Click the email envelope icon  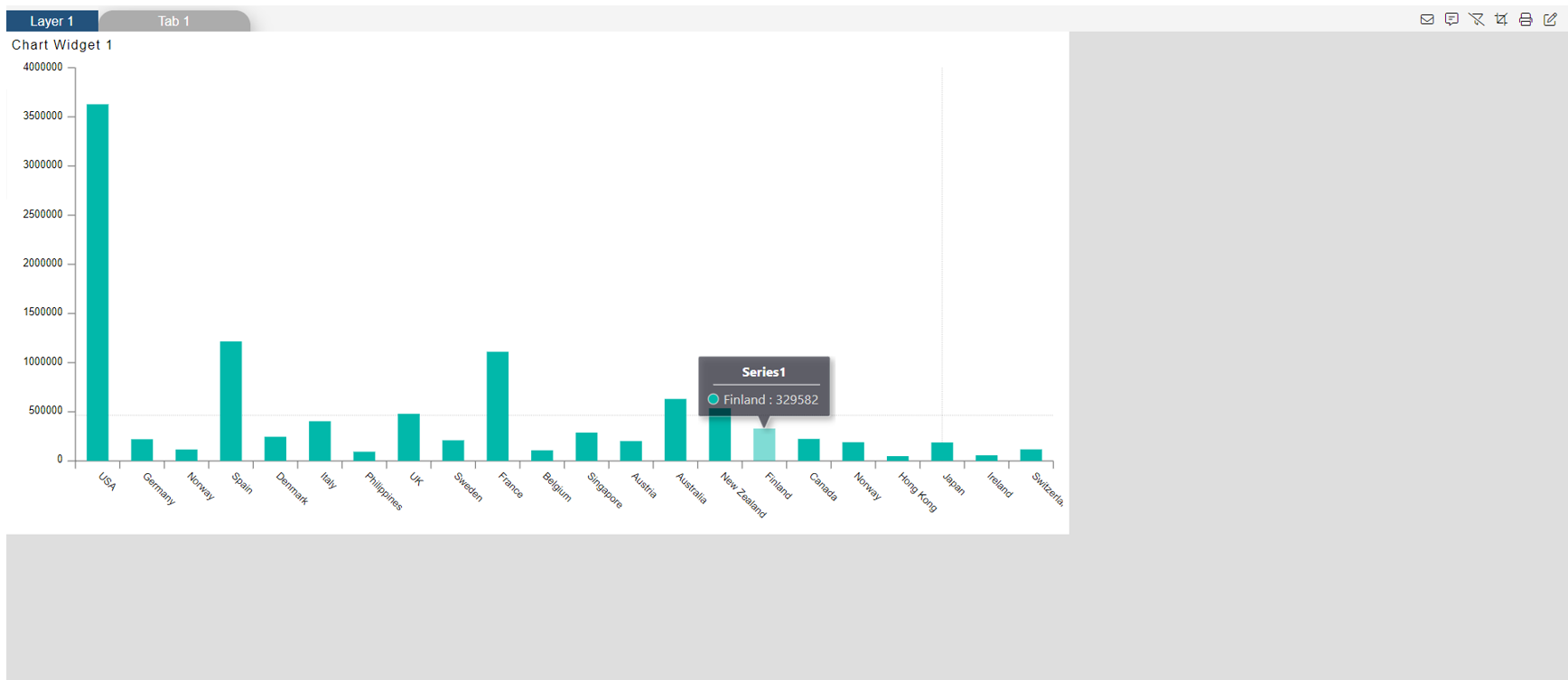pyautogui.click(x=1427, y=19)
